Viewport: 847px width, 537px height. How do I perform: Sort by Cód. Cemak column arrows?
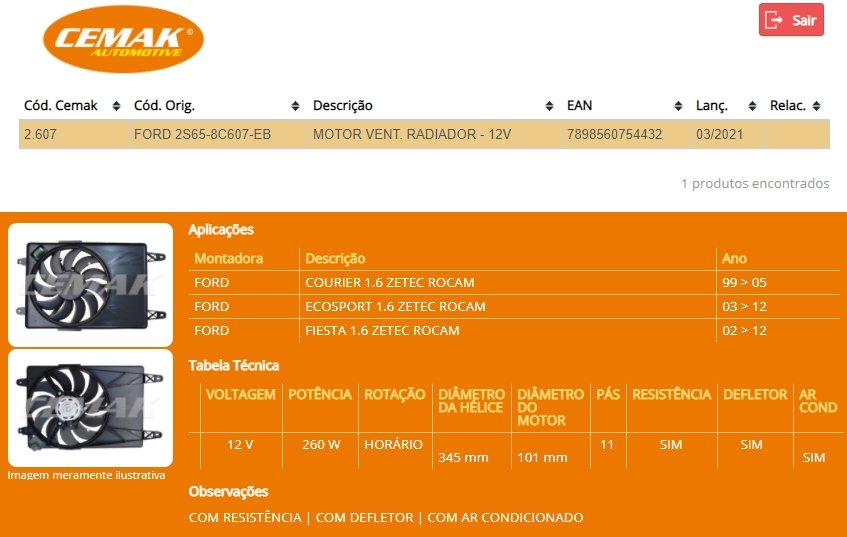116,106
